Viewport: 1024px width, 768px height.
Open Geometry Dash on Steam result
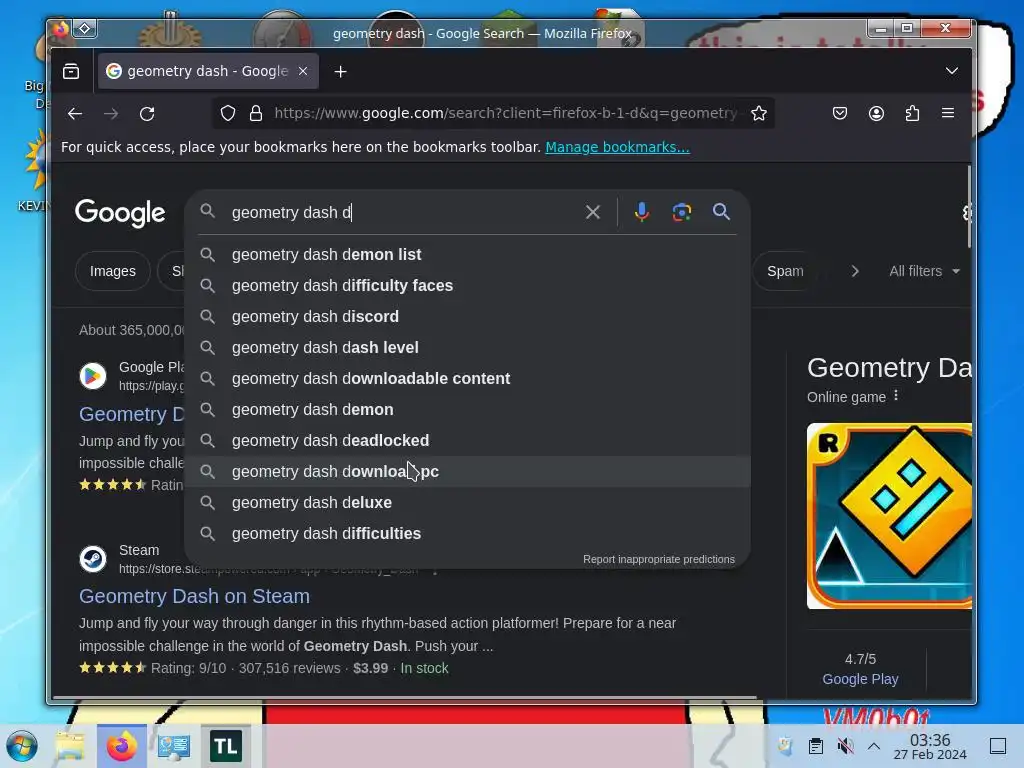click(x=195, y=596)
